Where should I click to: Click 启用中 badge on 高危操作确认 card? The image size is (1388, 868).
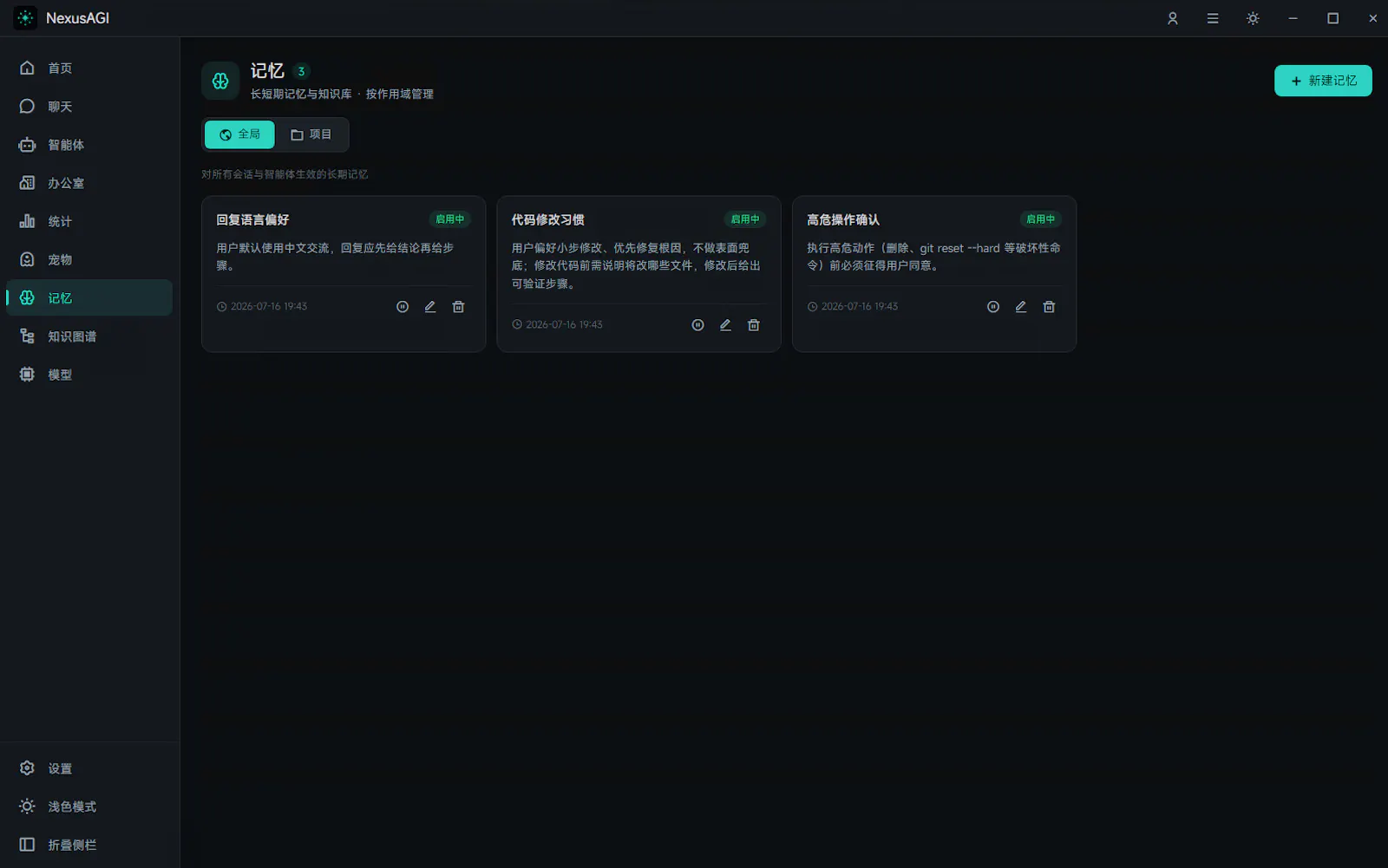coord(1040,219)
